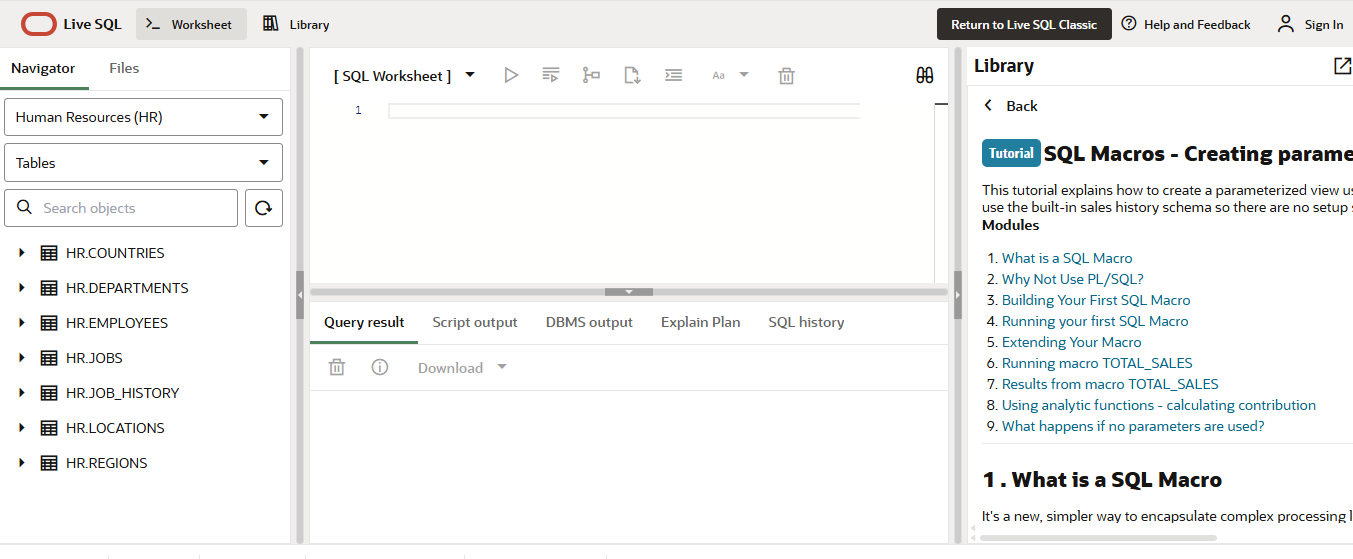1353x559 pixels.
Task: Open the Library view in top bar
Action: 296,24
